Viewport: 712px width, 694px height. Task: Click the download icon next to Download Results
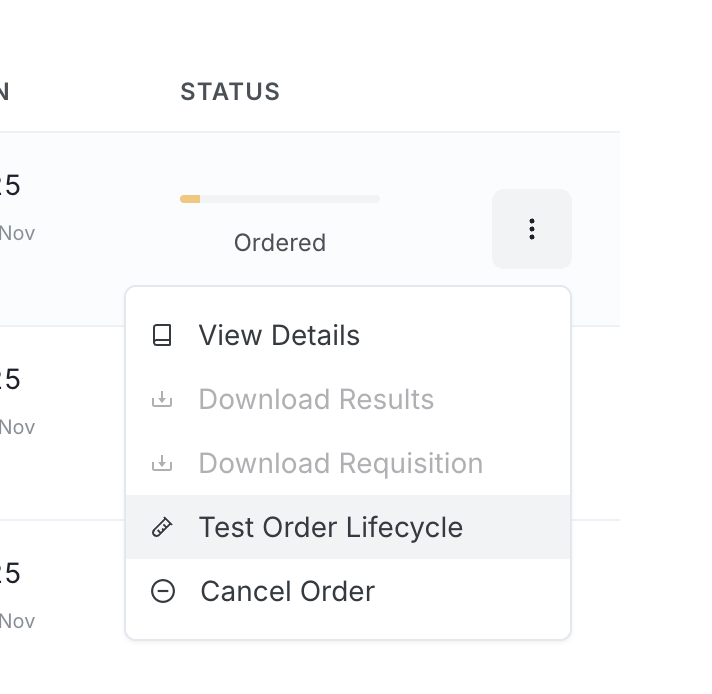pos(162,400)
